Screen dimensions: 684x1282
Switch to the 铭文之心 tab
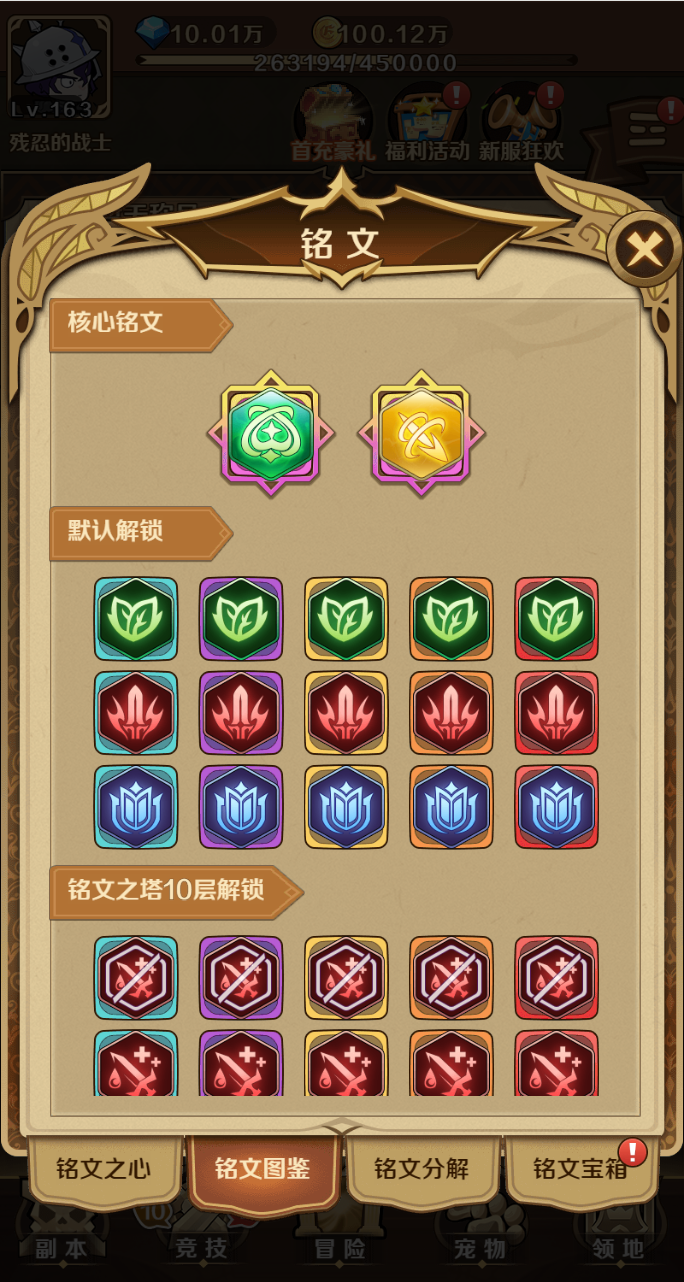[104, 1169]
